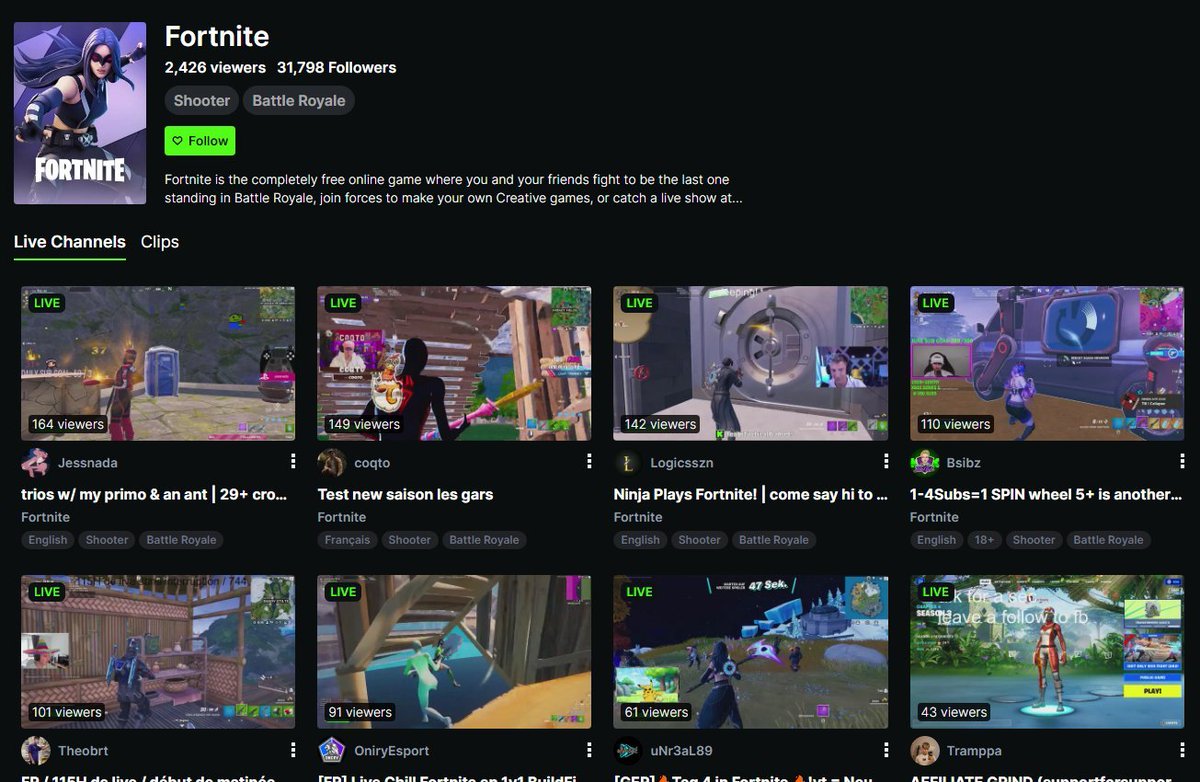Select English tag on Jessnada's stream
1200x782 pixels.
point(48,540)
